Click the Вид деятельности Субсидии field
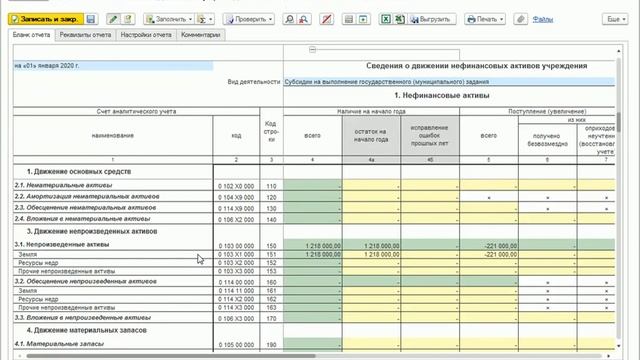The image size is (640, 360). pos(449,82)
